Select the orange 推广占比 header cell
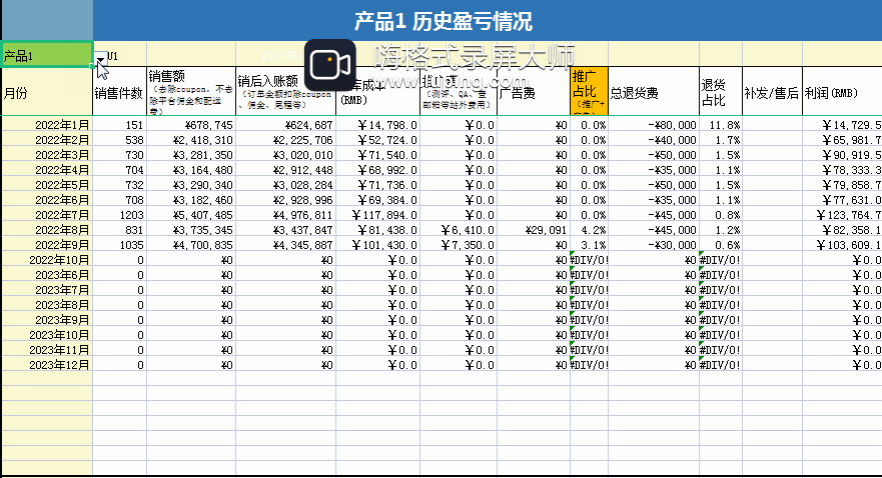Image resolution: width=882 pixels, height=478 pixels. 589,92
